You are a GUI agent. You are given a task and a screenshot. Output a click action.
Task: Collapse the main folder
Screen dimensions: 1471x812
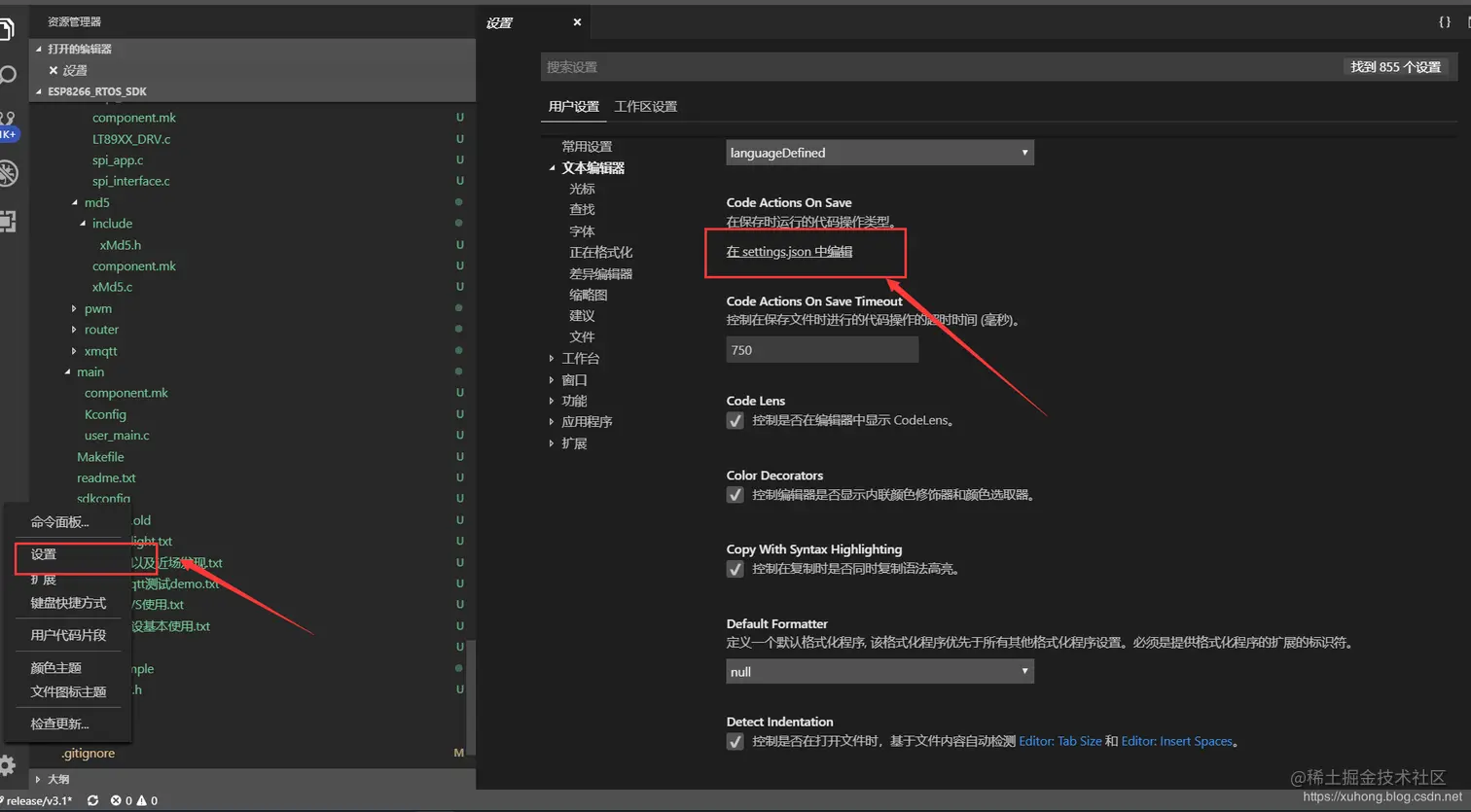coord(67,371)
